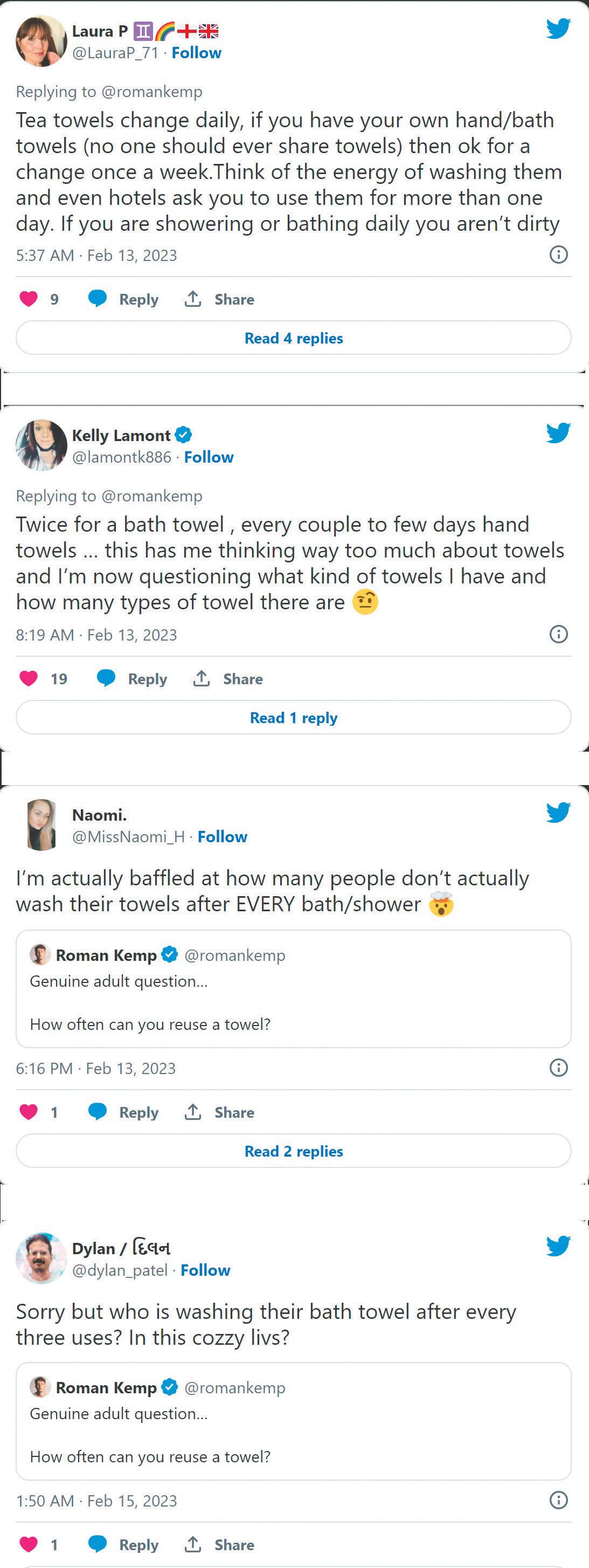
Task: Like Naomi's tweet with heart icon
Action: (x=29, y=1112)
